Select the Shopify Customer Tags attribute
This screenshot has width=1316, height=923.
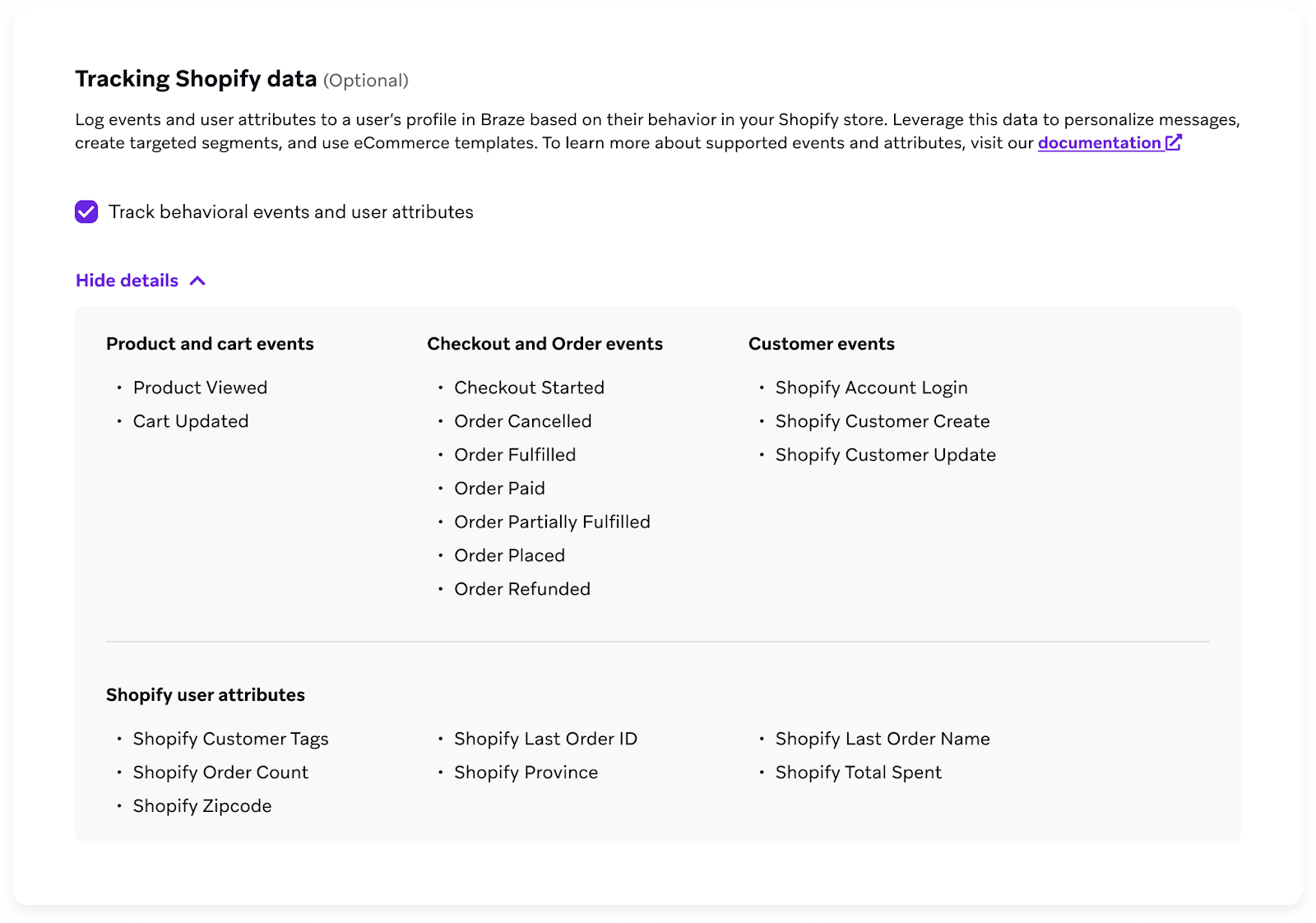coord(230,739)
